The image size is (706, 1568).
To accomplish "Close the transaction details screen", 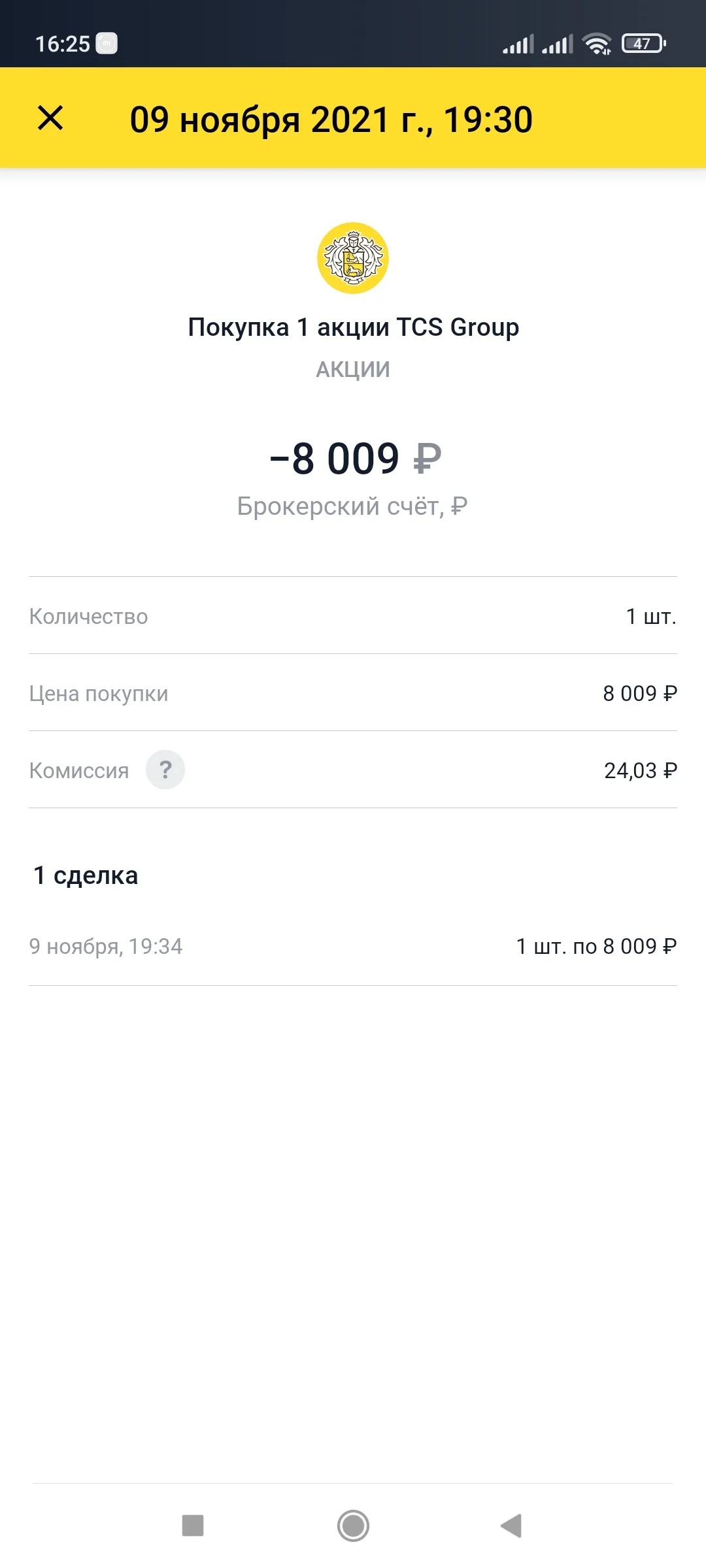I will point(50,118).
